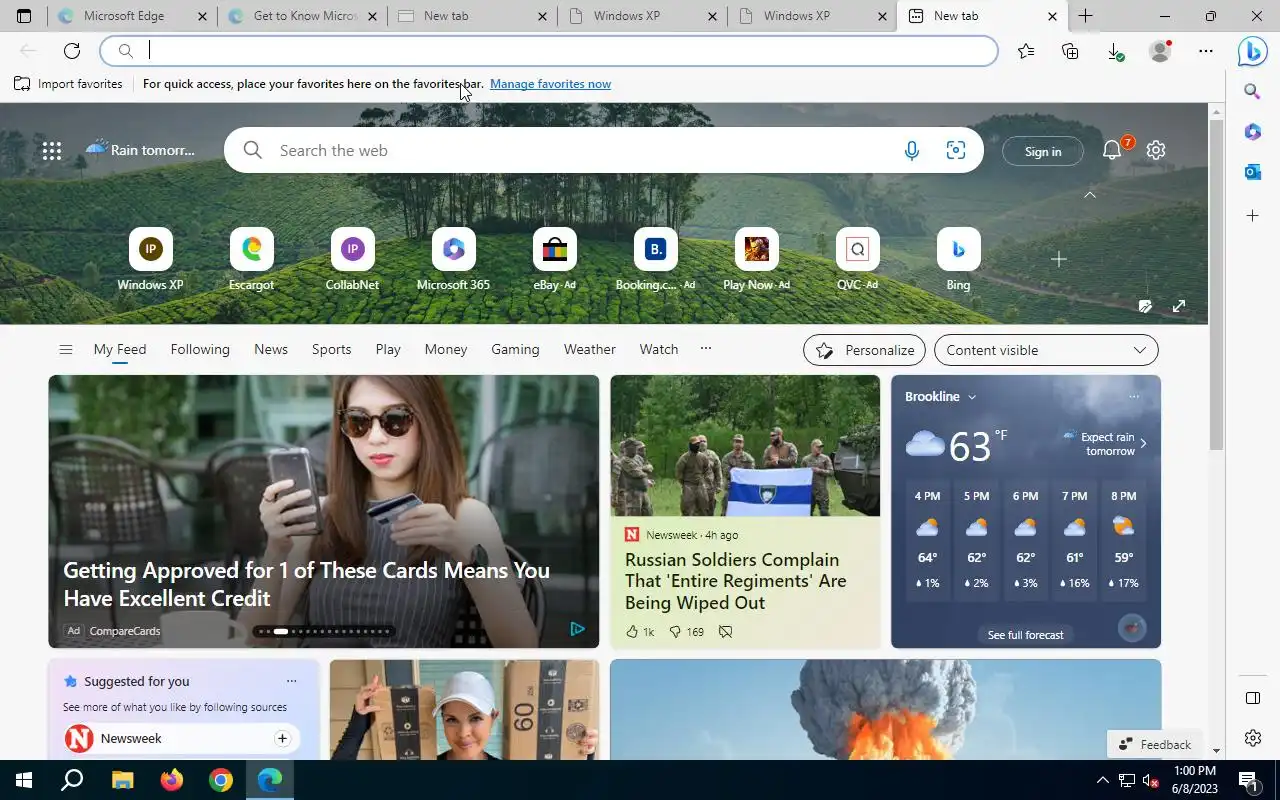Open the feed hamburger menu
The image size is (1280, 800).
point(66,350)
